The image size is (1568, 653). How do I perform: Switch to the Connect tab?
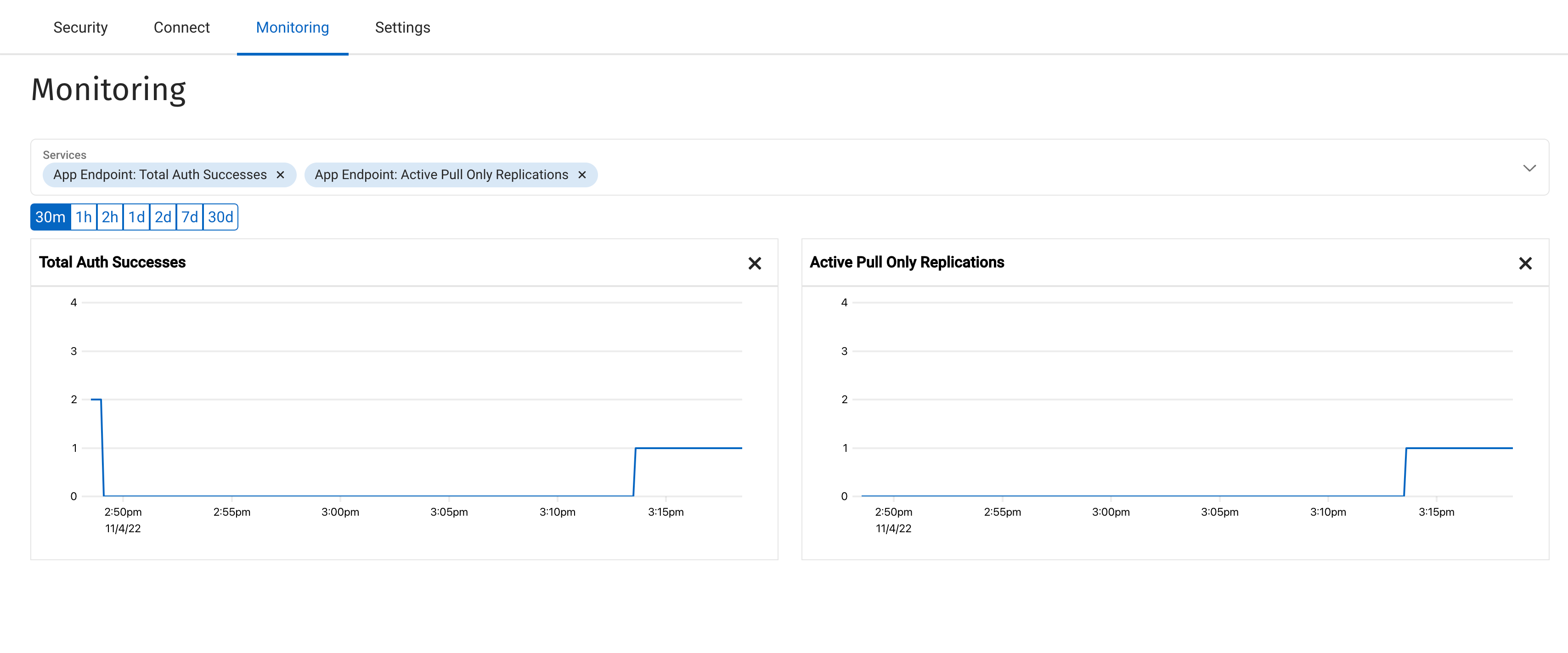click(181, 27)
